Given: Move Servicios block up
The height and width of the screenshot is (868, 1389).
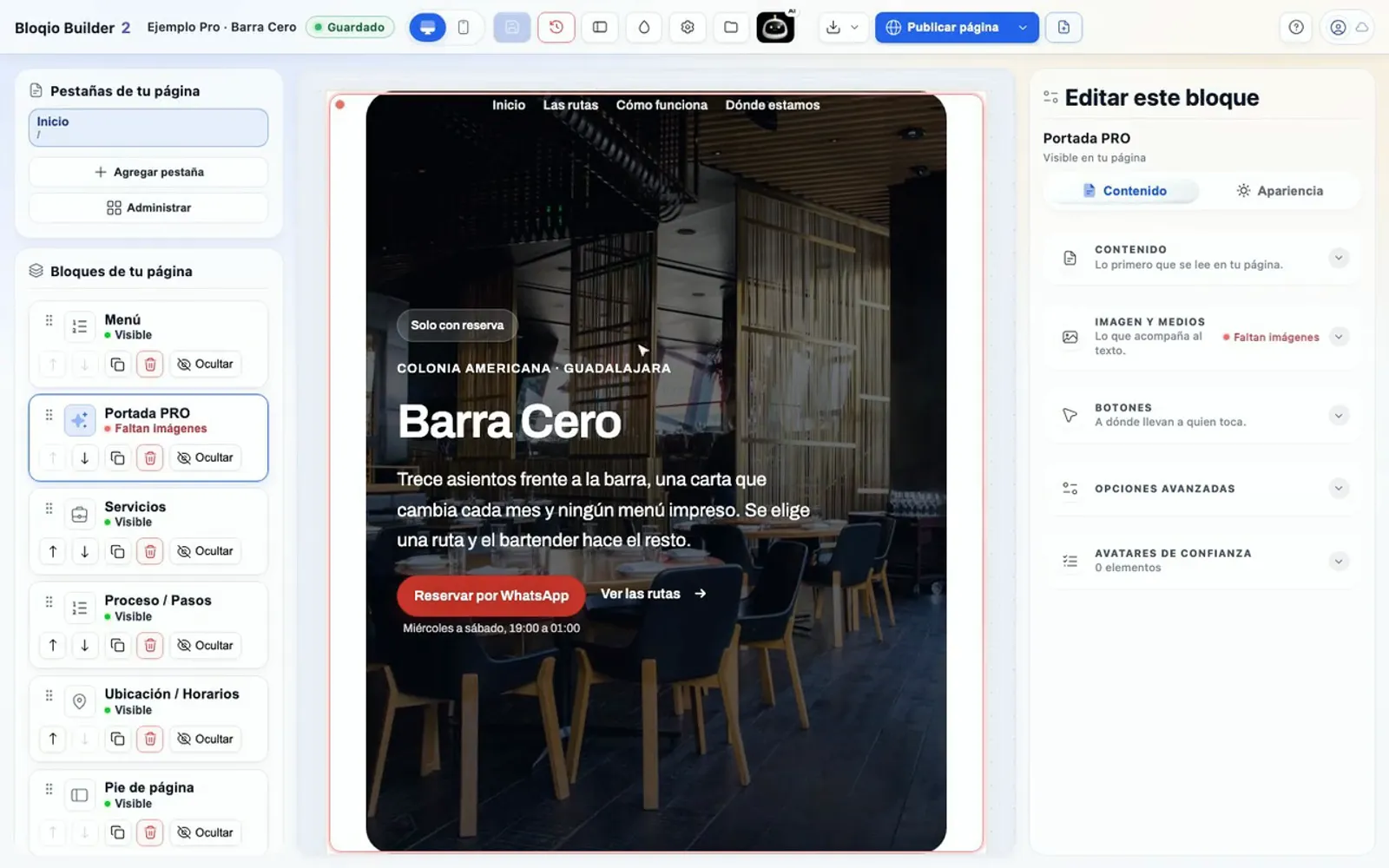Looking at the screenshot, I should point(53,552).
